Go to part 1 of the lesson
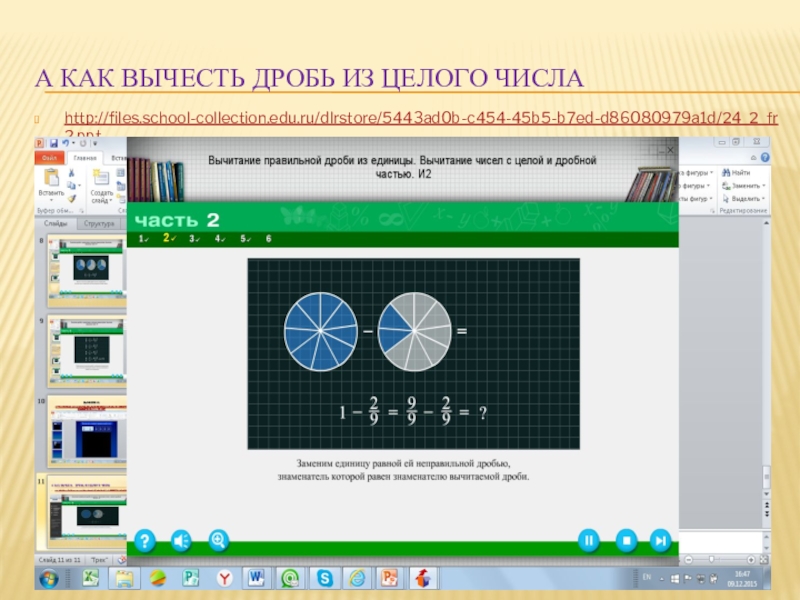This screenshot has height=600, width=800. (143, 239)
